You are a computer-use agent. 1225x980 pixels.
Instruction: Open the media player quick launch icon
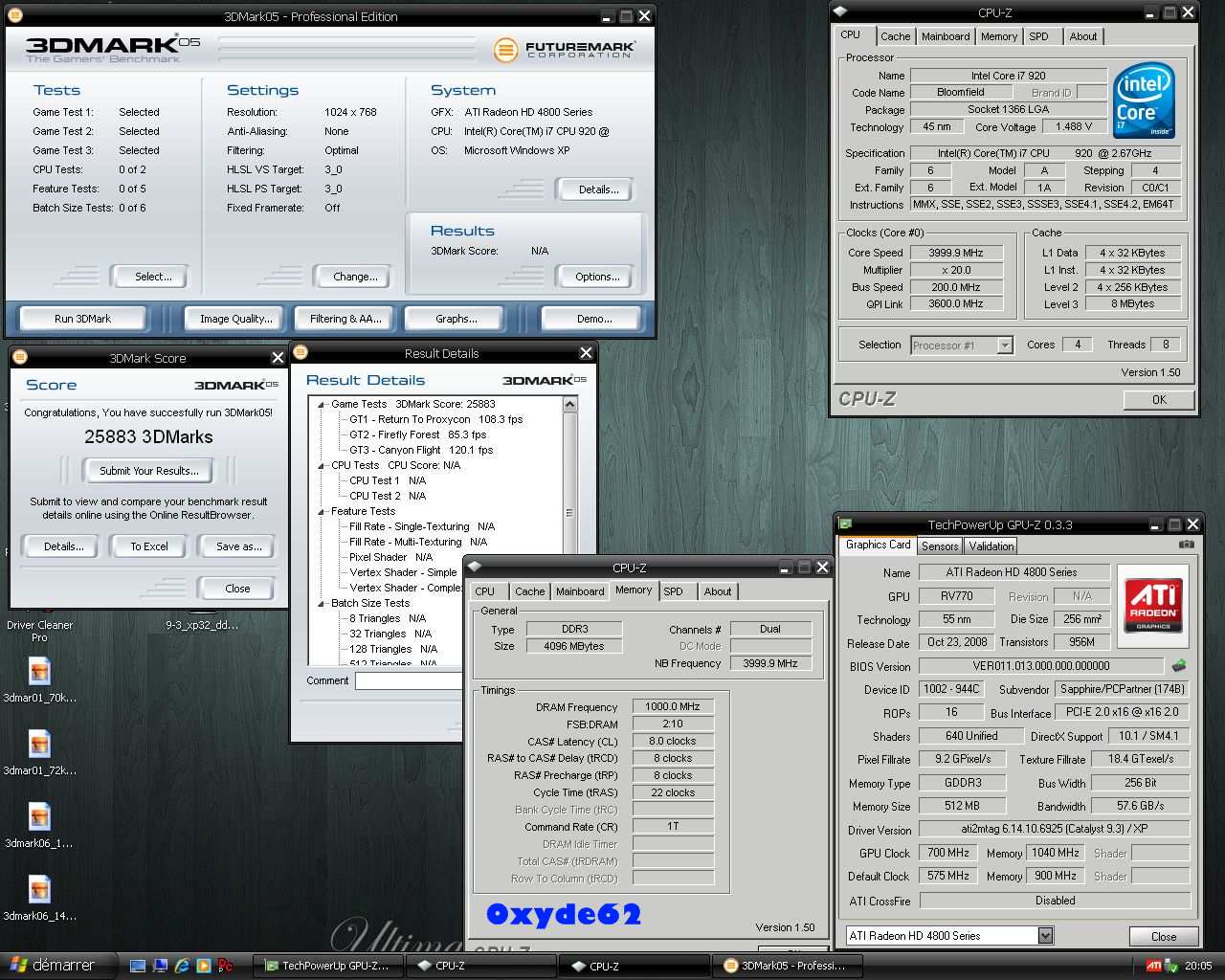coord(203,966)
